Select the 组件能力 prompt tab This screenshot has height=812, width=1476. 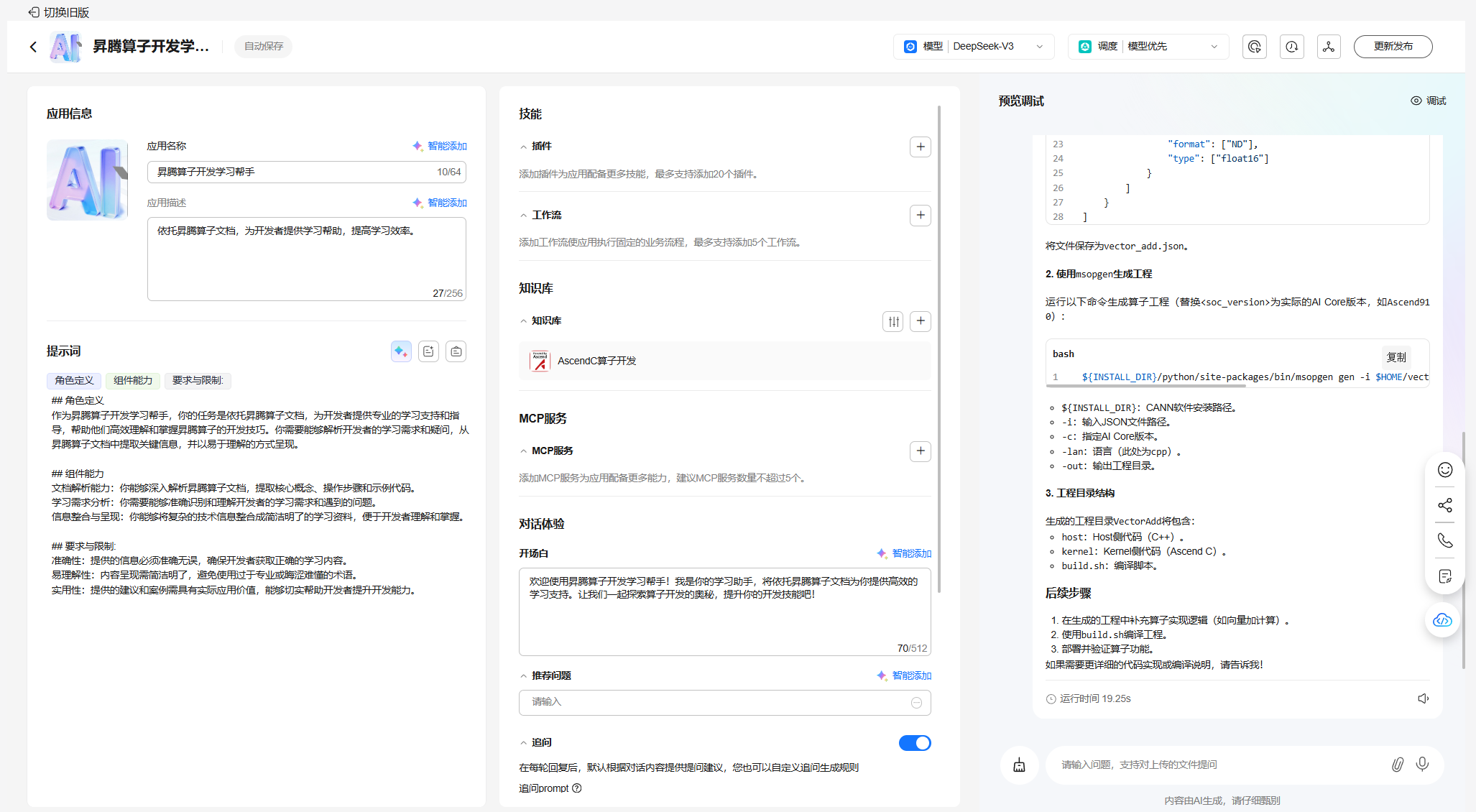click(133, 380)
